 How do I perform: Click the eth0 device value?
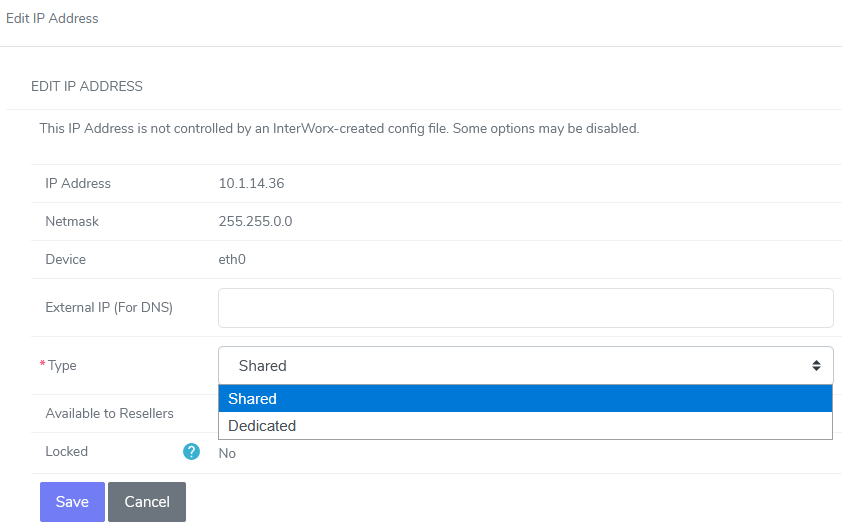(232, 259)
